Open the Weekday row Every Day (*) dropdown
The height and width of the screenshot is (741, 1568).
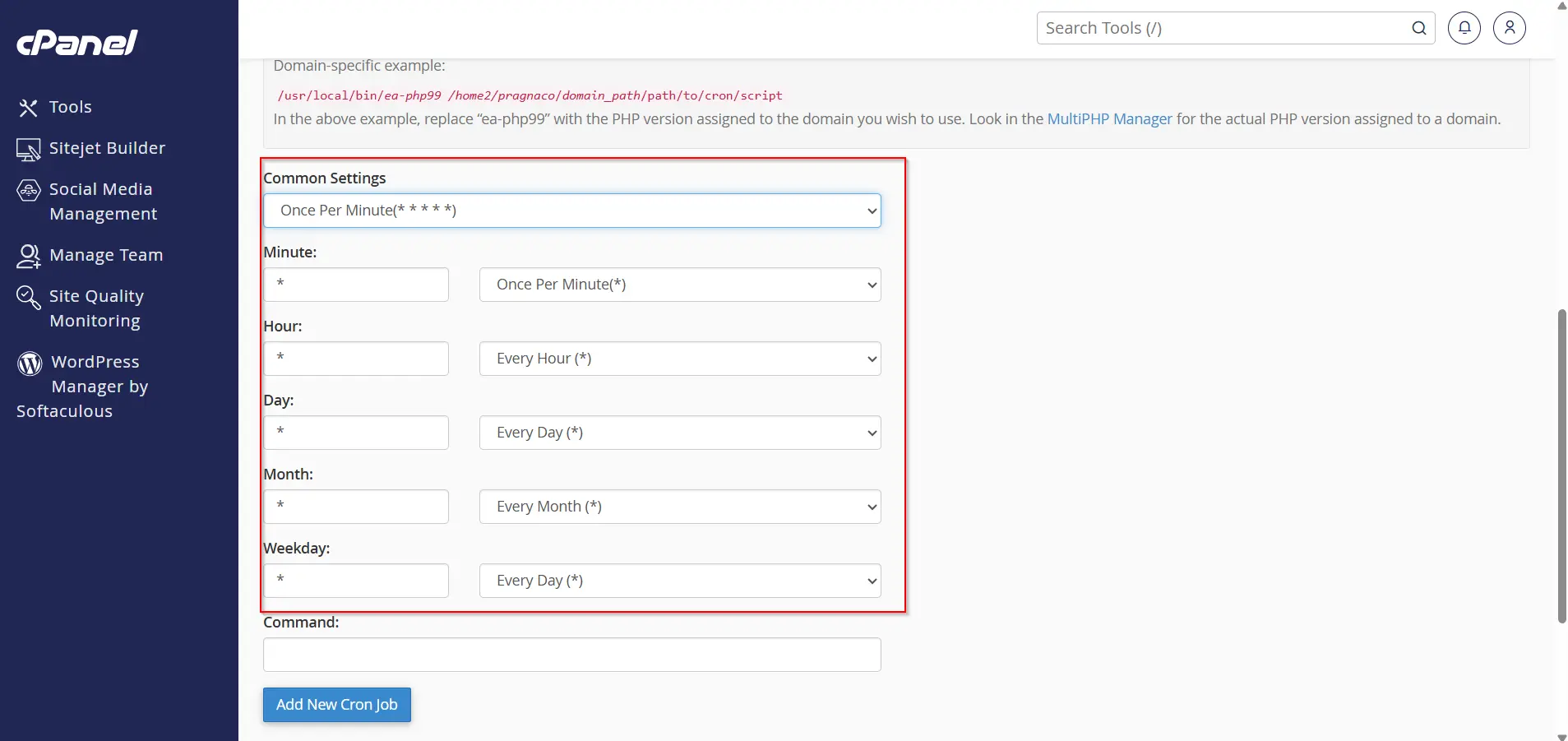[x=680, y=581]
